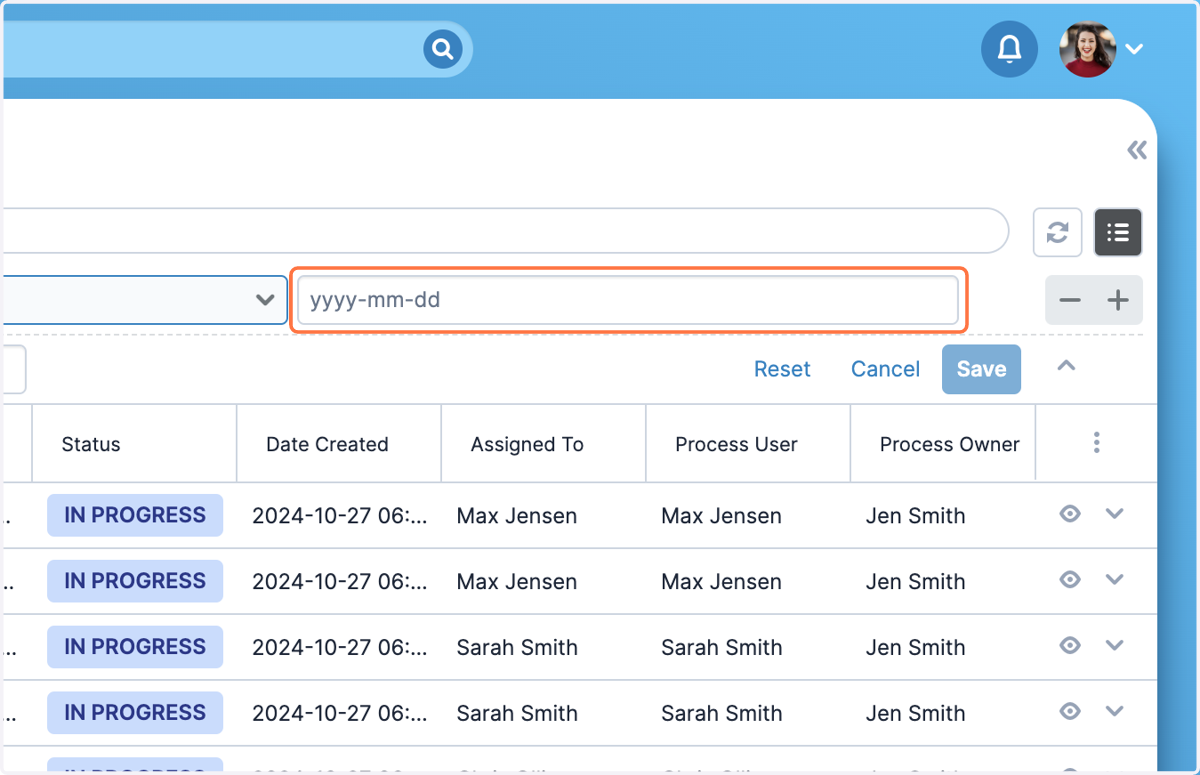Viewport: 1200px width, 775px height.
Task: Click the magnifier search icon in top bar
Action: (442, 49)
